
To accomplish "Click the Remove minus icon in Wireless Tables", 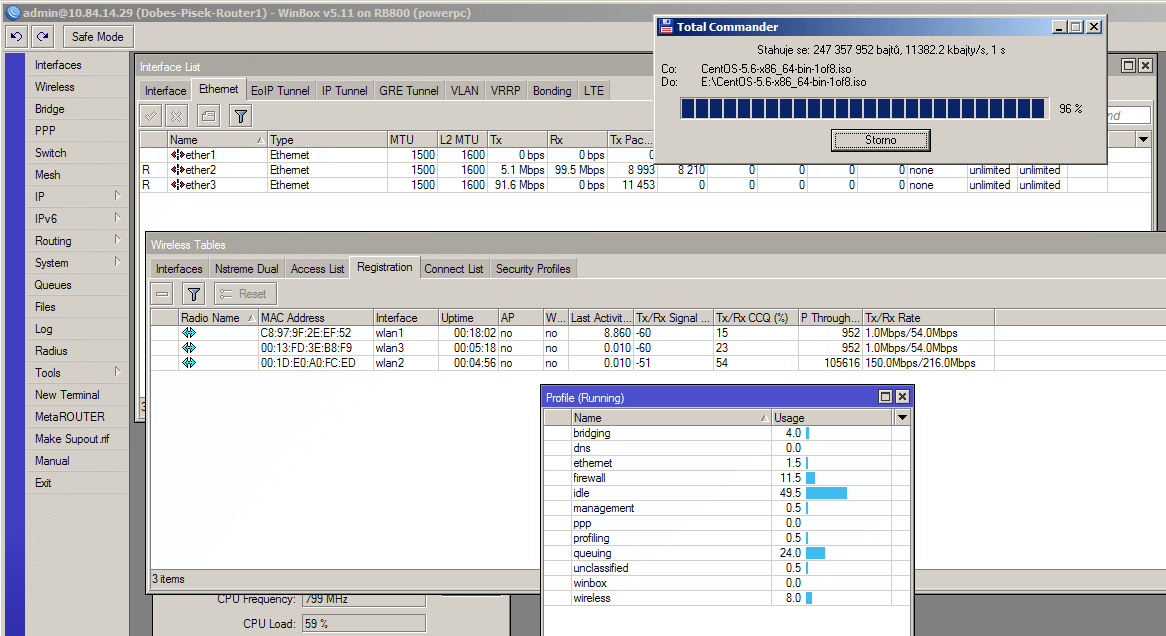I will [163, 294].
